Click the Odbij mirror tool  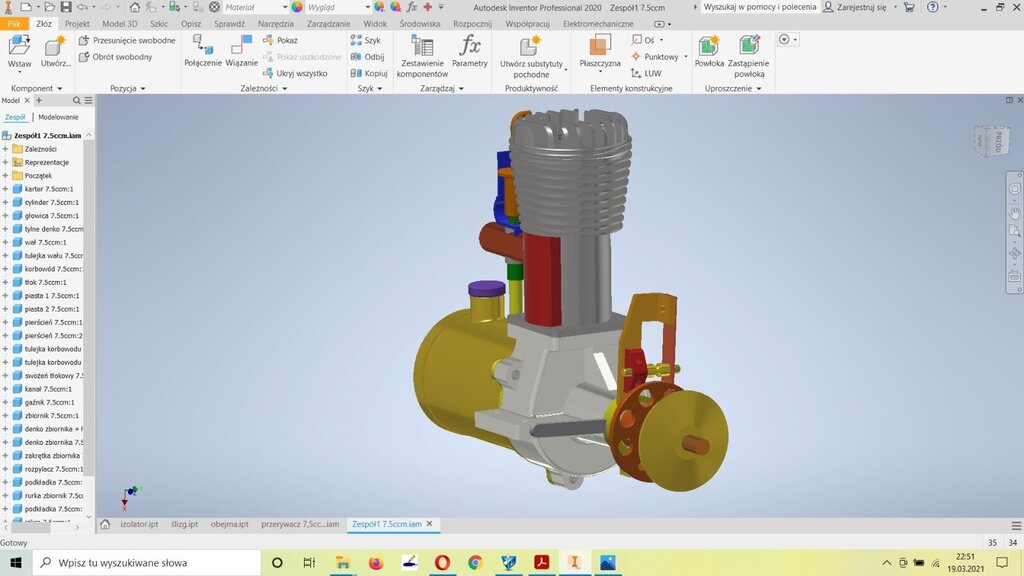point(366,57)
